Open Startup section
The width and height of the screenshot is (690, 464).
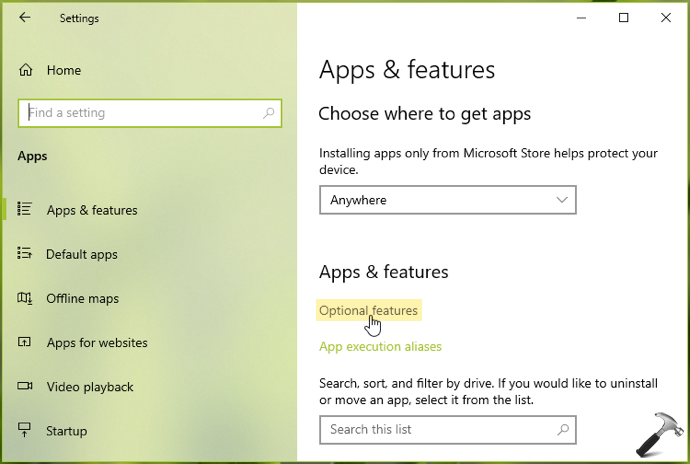tap(67, 431)
